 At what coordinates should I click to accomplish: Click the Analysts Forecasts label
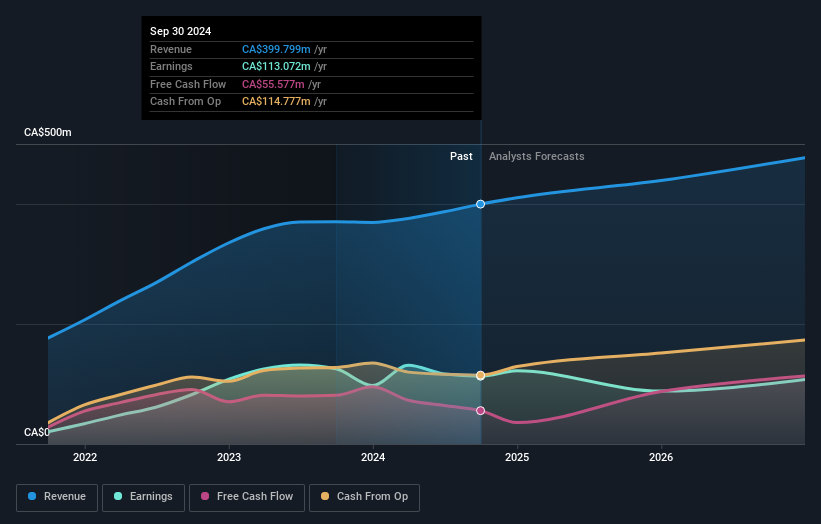click(537, 156)
